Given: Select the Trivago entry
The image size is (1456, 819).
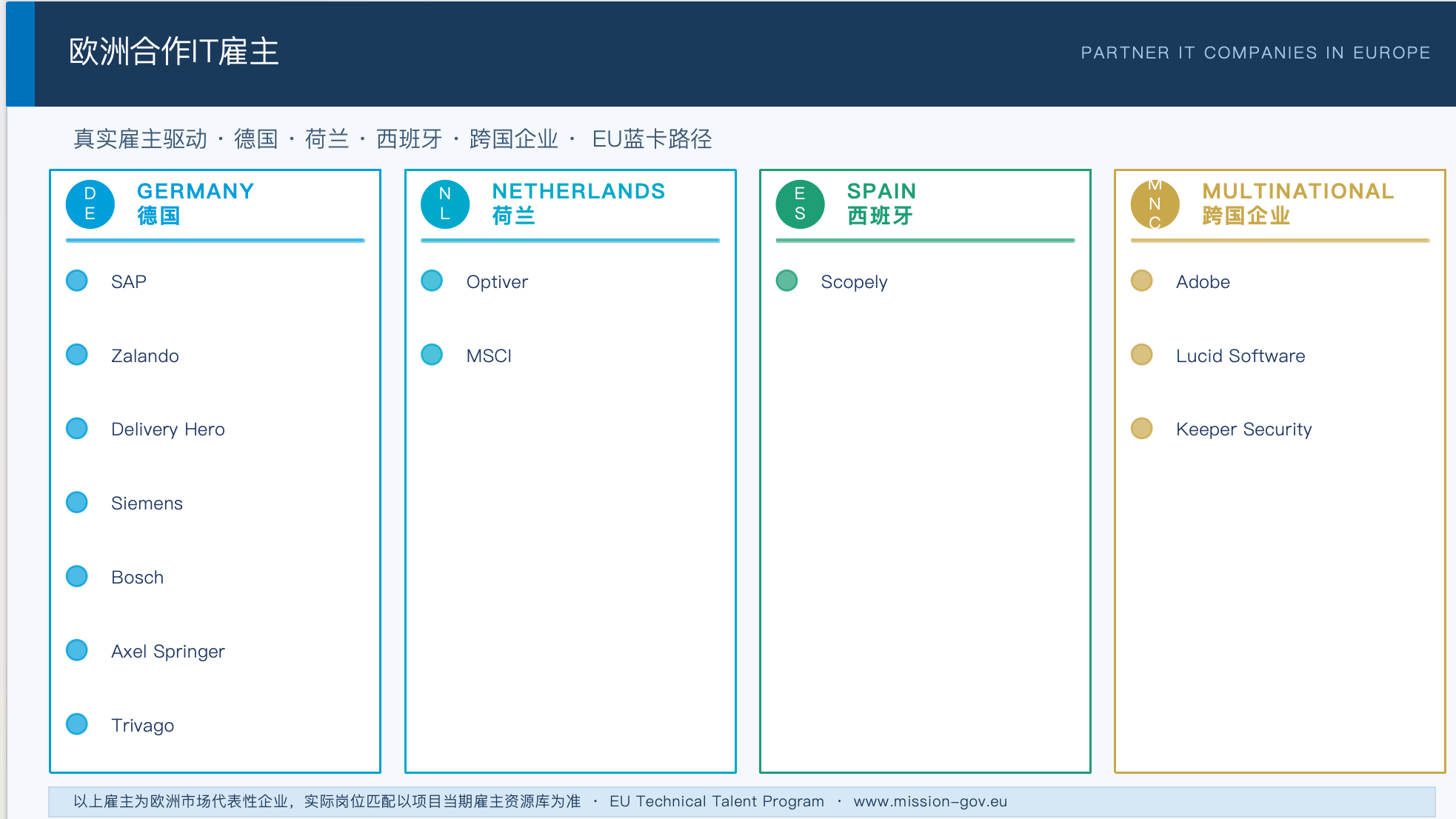Looking at the screenshot, I should pyautogui.click(x=143, y=726).
